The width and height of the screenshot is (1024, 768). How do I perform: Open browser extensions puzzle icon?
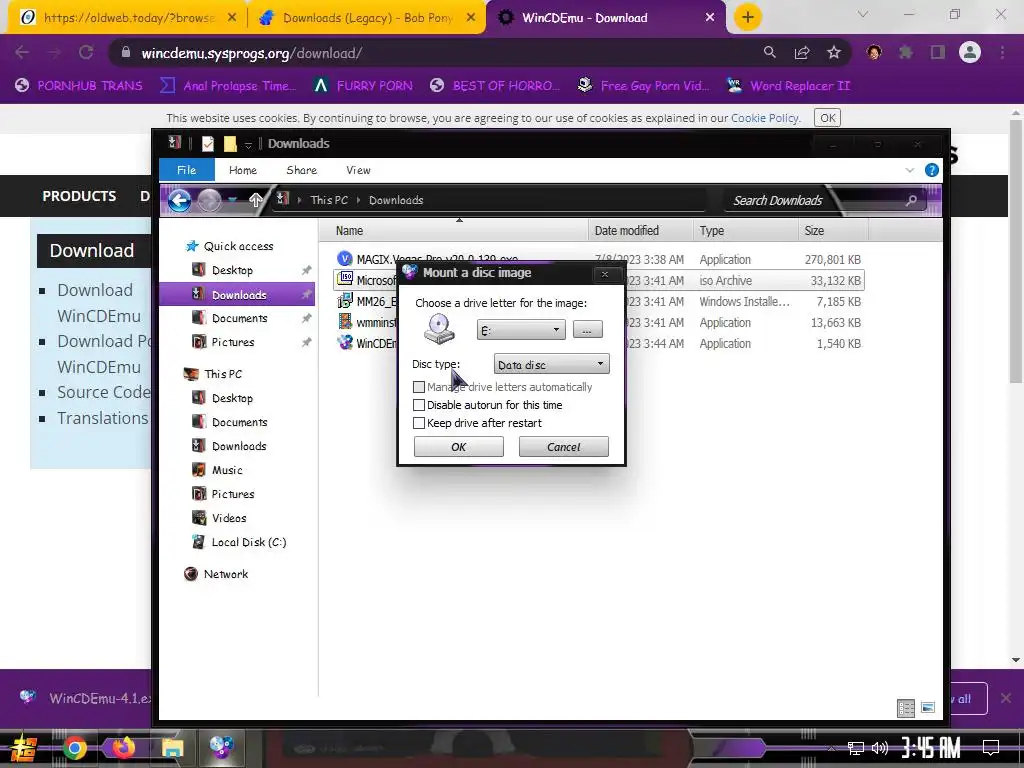[906, 52]
